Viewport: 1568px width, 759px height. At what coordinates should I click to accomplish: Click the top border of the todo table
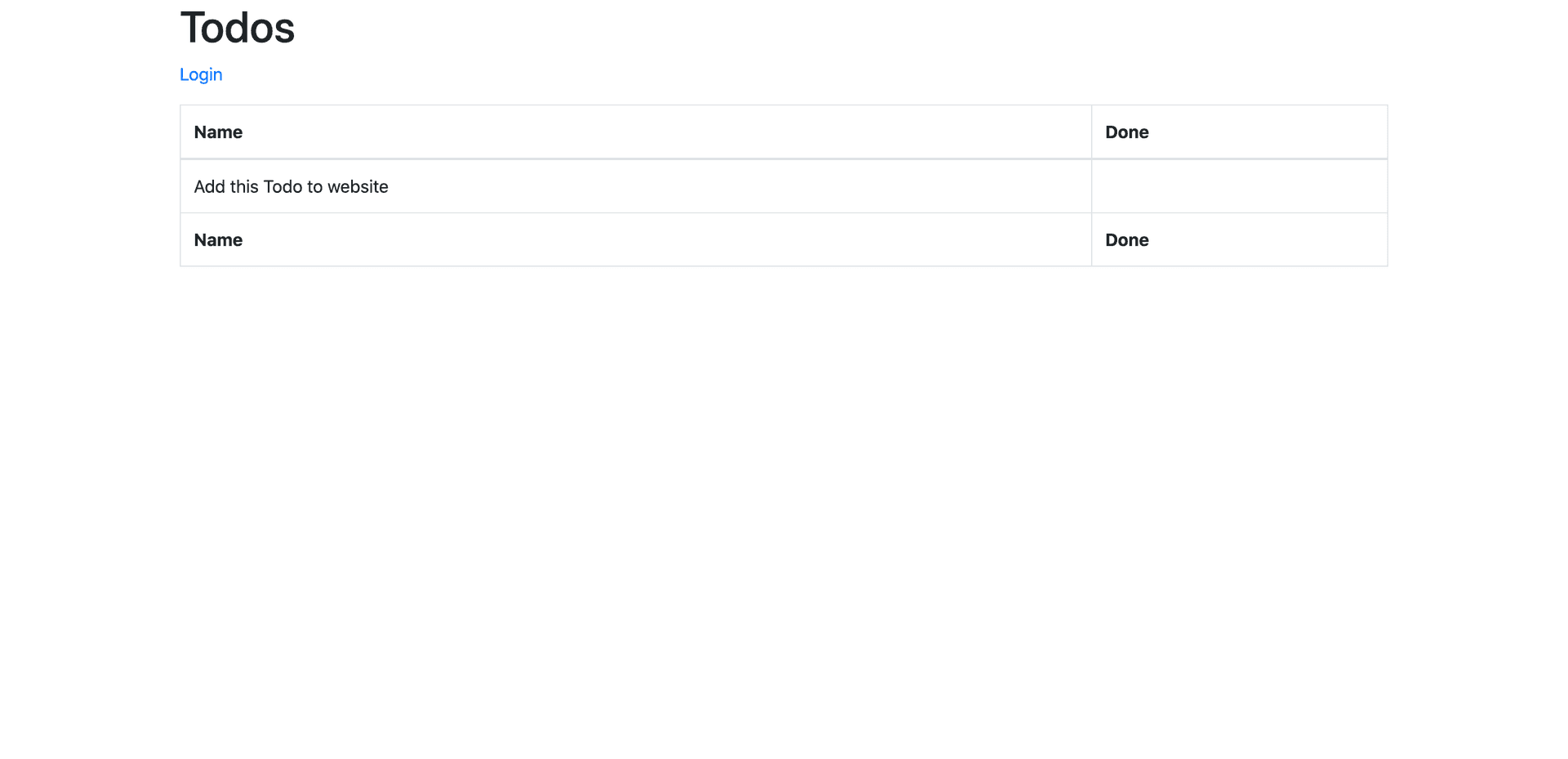pos(782,105)
